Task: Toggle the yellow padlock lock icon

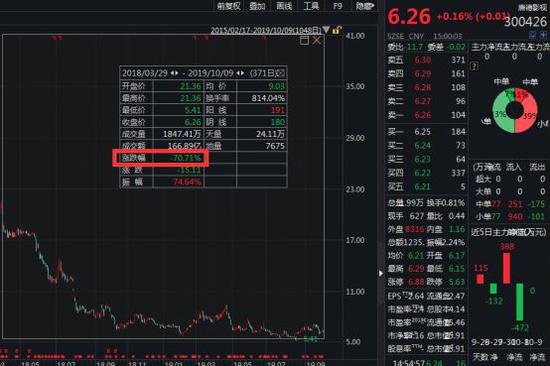Action: pyautogui.click(x=336, y=30)
